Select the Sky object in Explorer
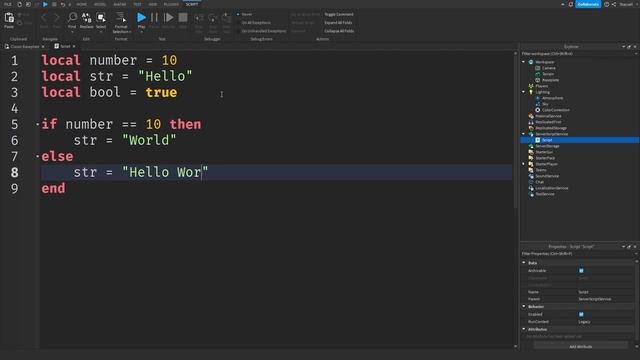The image size is (640, 360). 545,104
